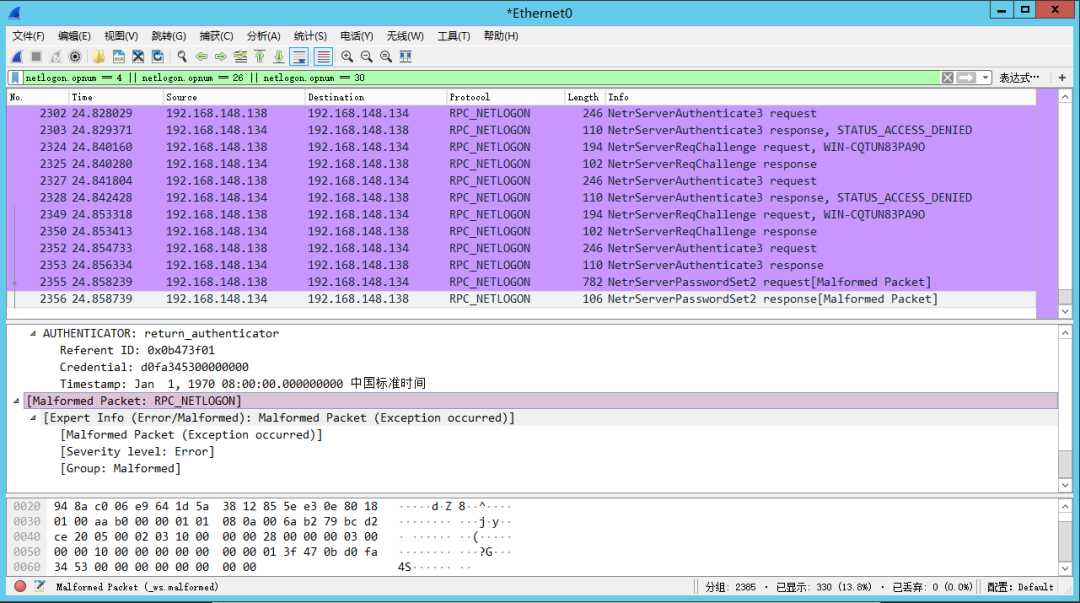Add a filter button with plus
1080x603 pixels.
coord(1062,78)
